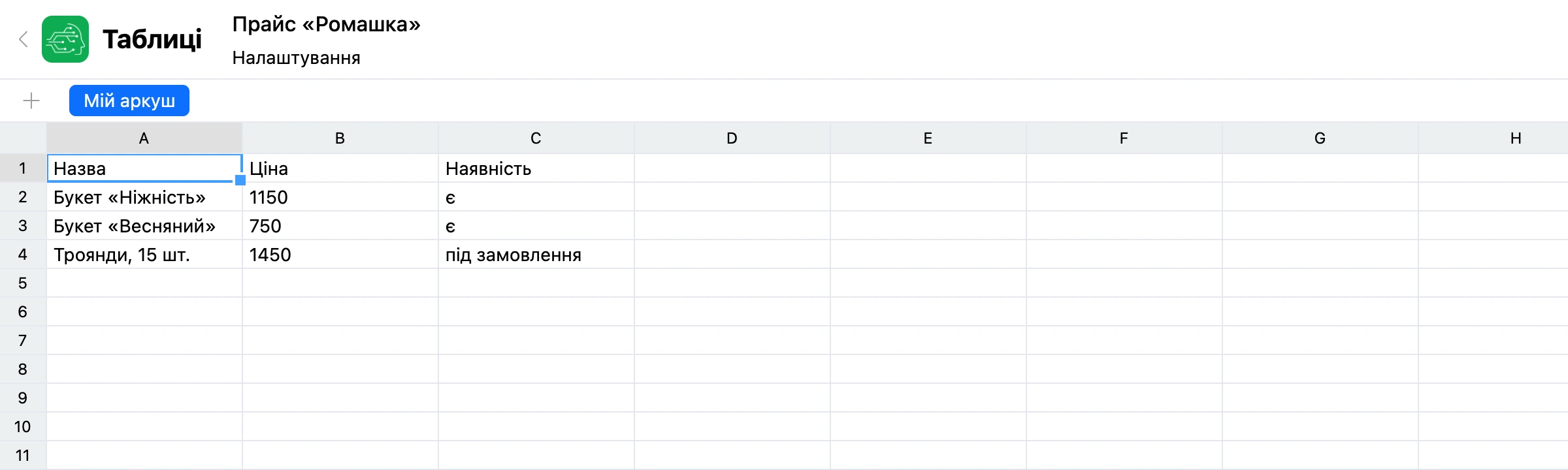The width and height of the screenshot is (1568, 470).
Task: Select column B header
Action: pos(340,138)
